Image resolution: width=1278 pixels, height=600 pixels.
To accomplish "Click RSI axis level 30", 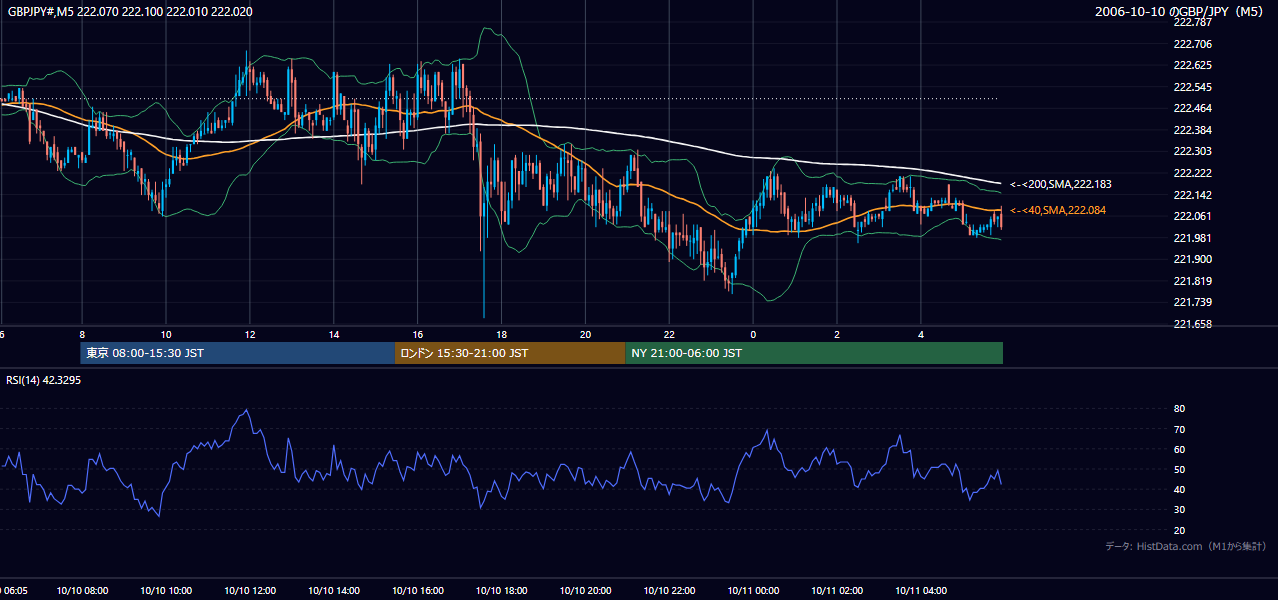I will [x=1180, y=510].
